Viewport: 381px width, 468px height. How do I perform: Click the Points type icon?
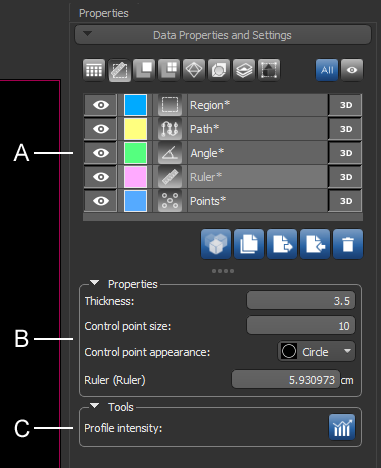point(170,201)
